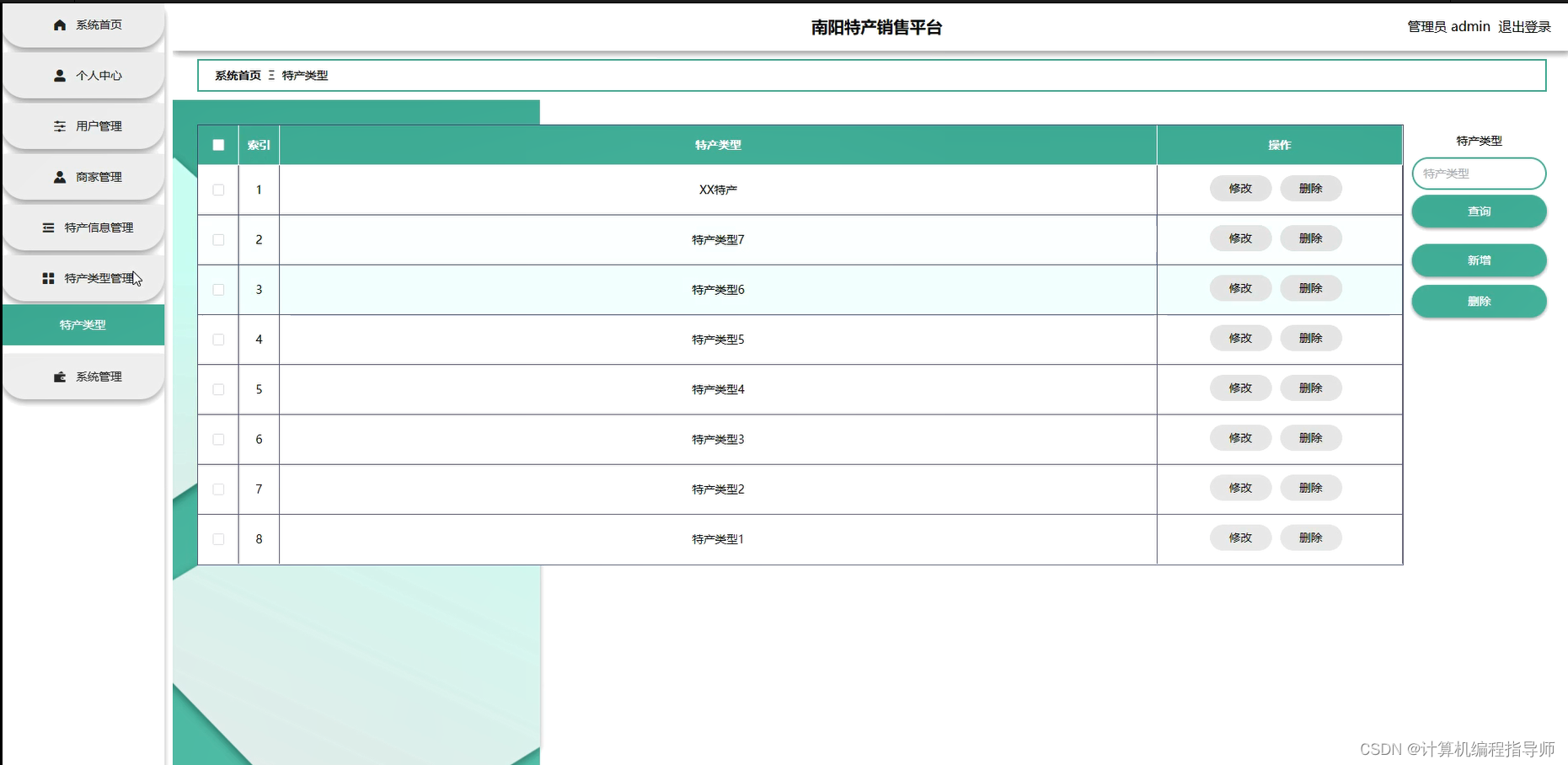The height and width of the screenshot is (765, 1568).
Task: Check the checkbox for row 特产类型7
Action: coord(218,239)
